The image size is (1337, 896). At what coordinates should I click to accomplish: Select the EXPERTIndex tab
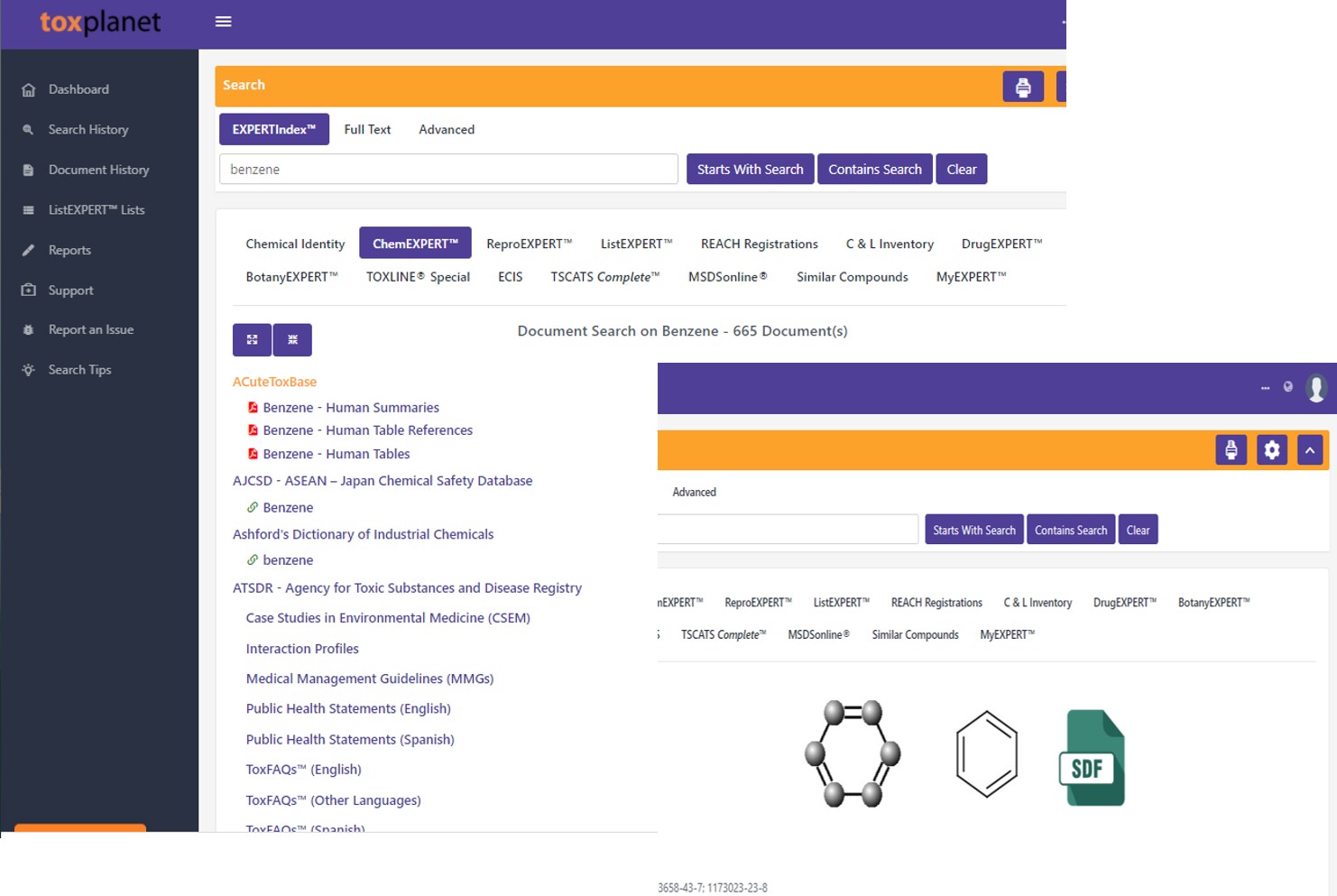(x=274, y=129)
